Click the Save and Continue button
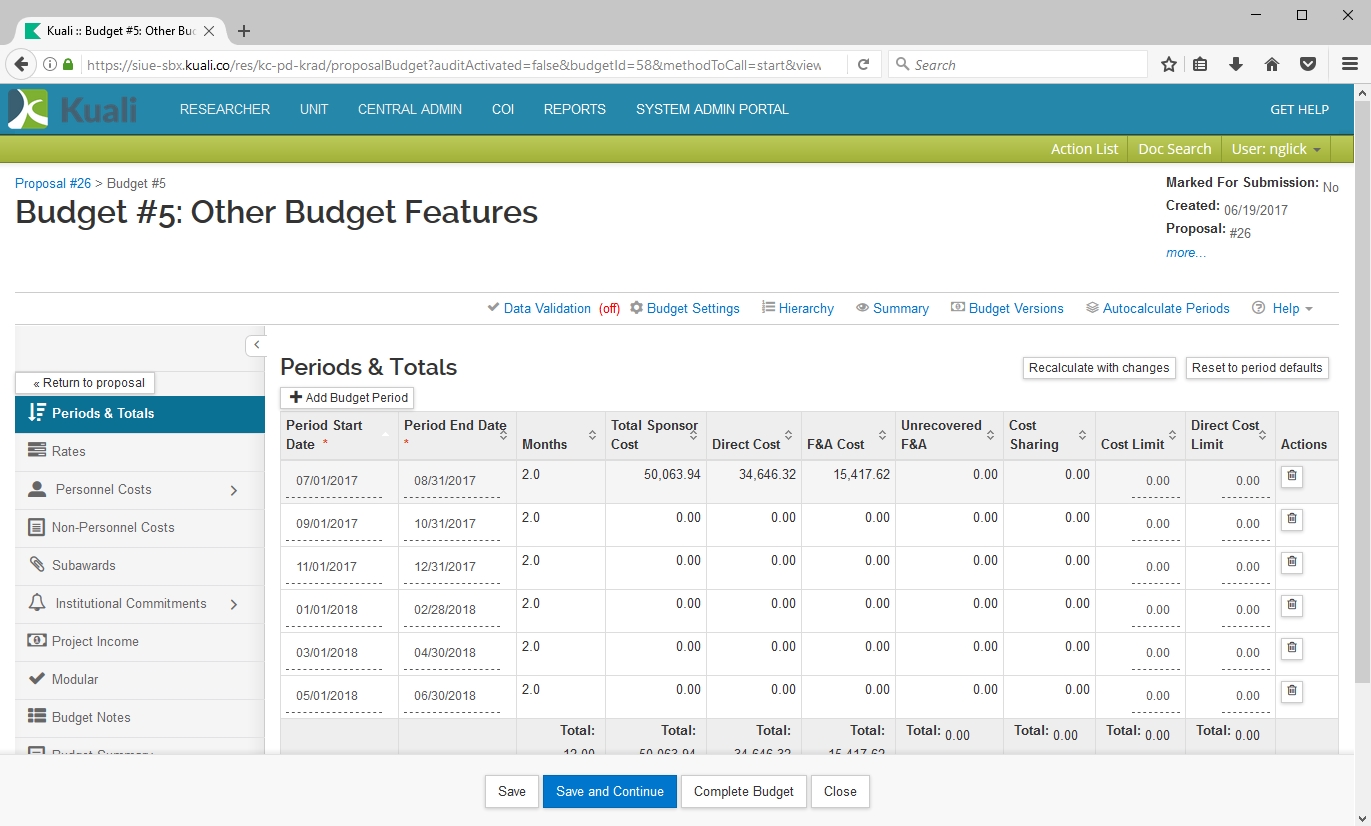 coord(610,792)
